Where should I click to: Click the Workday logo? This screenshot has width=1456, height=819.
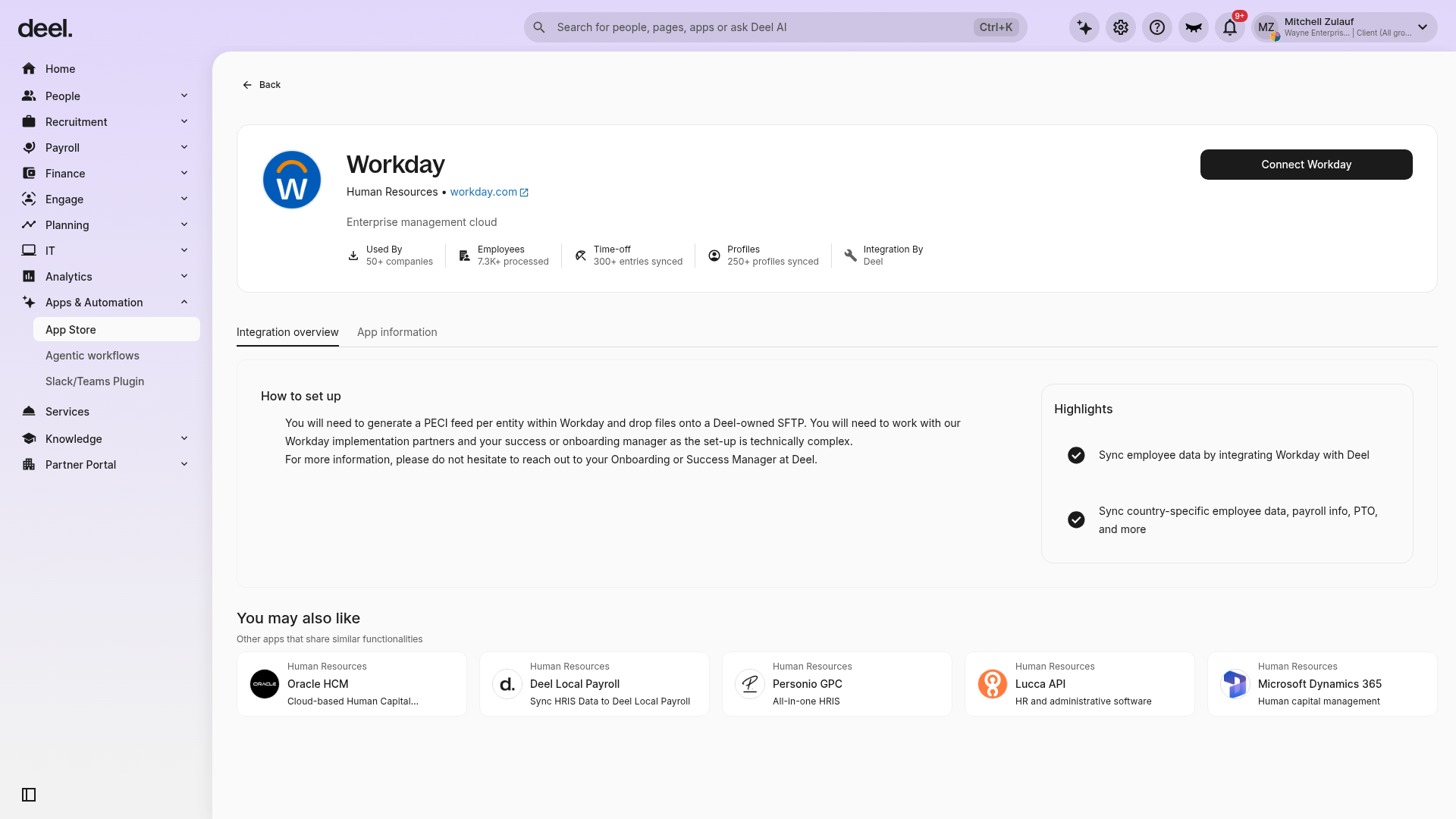[x=292, y=180]
